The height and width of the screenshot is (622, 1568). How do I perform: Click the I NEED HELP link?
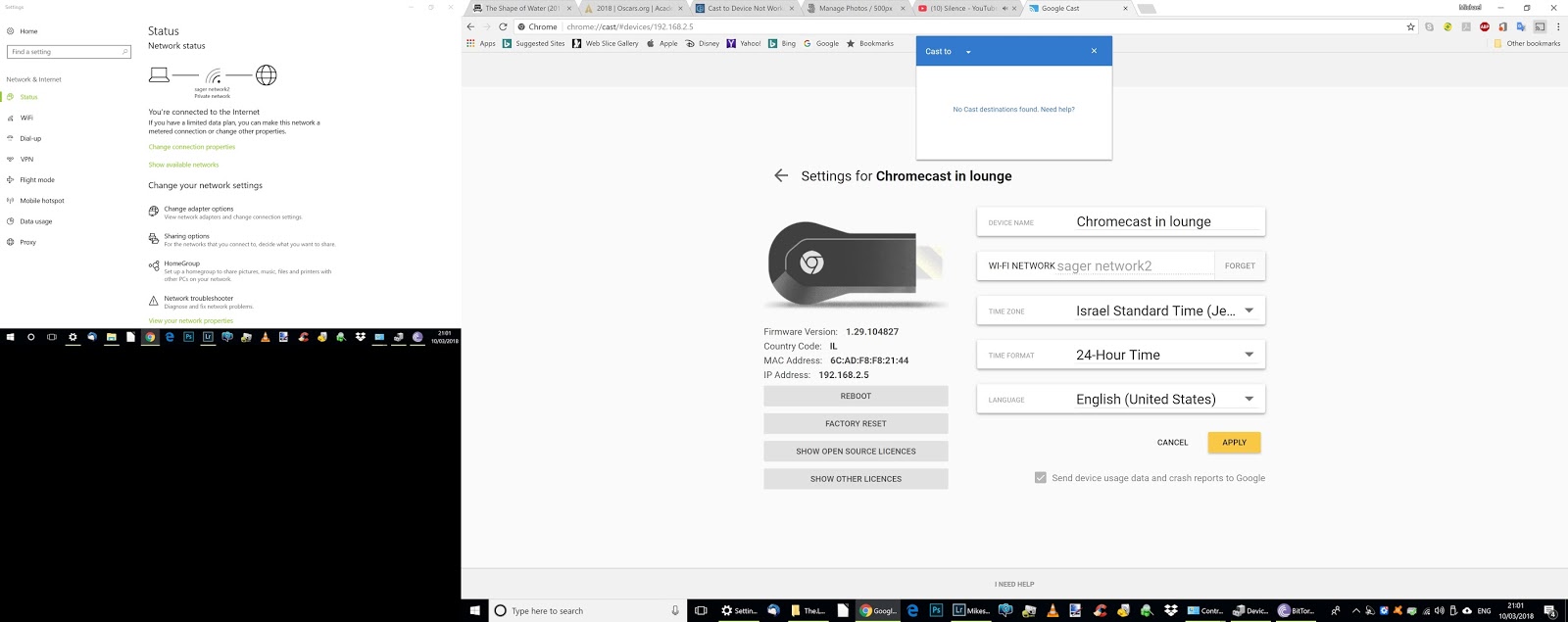pos(1014,584)
